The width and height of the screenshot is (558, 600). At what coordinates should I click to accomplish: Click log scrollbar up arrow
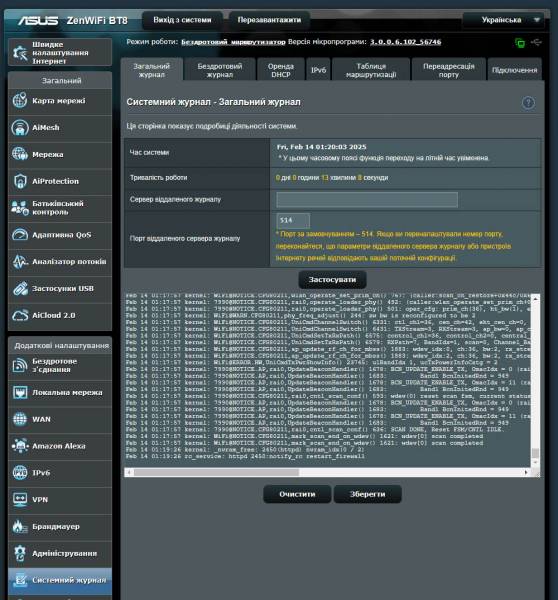point(535,298)
